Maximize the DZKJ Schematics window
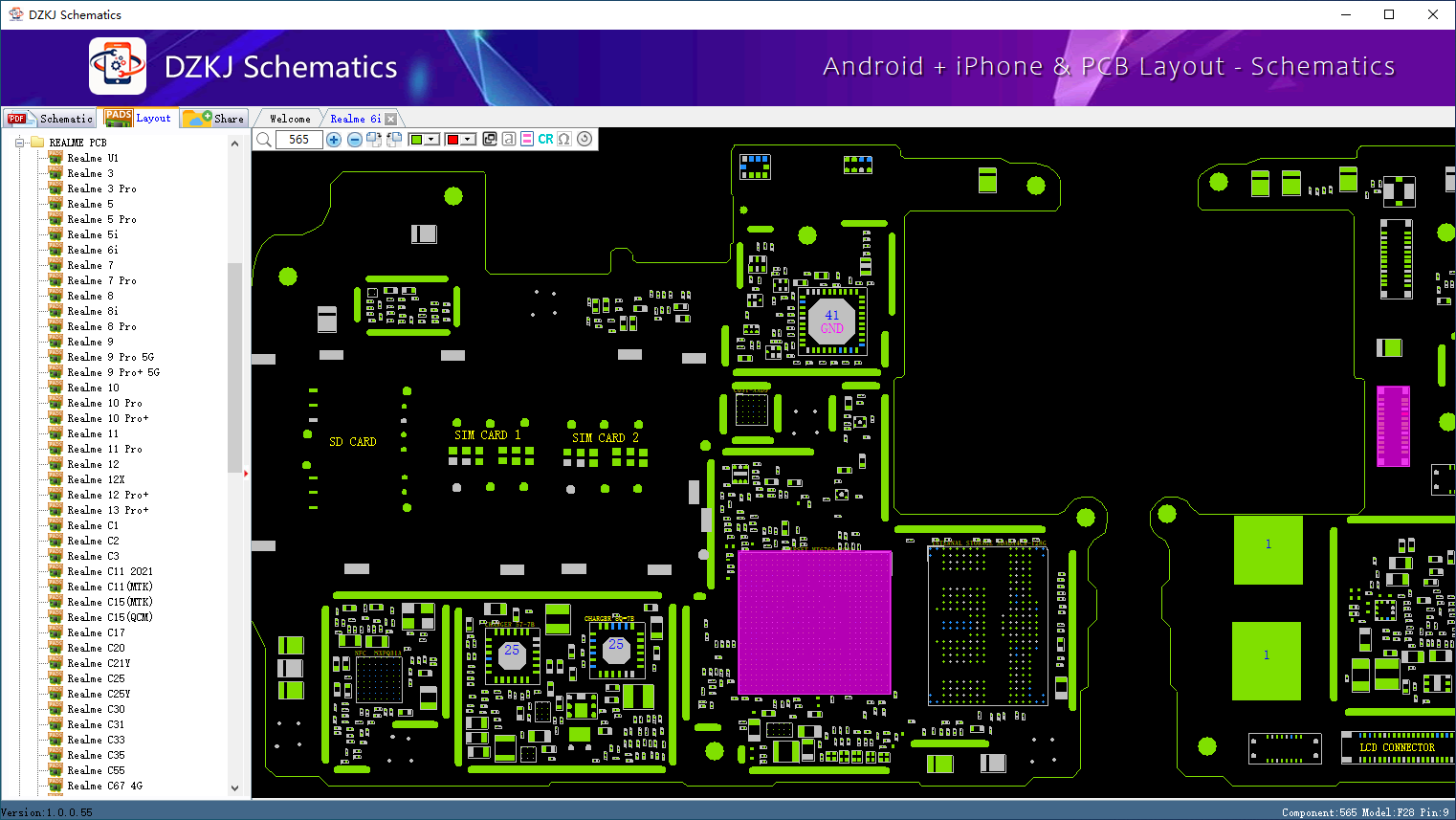Screen dimensions: 1456x820 pos(1389,14)
